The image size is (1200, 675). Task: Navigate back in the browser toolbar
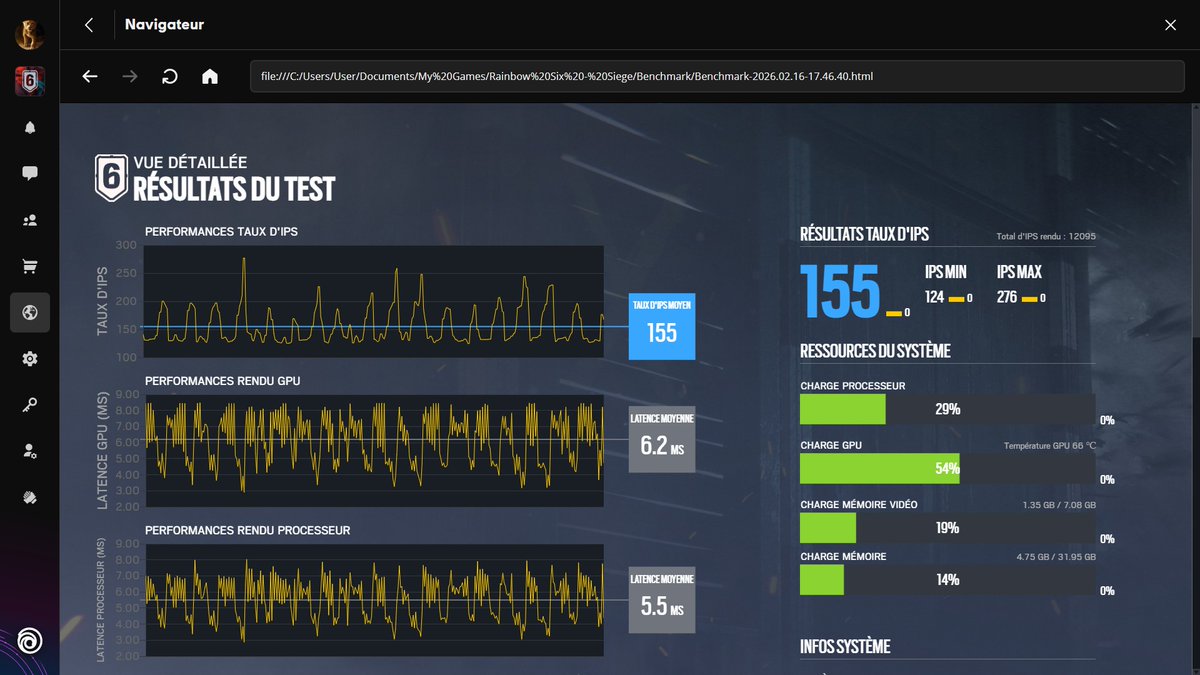point(90,76)
